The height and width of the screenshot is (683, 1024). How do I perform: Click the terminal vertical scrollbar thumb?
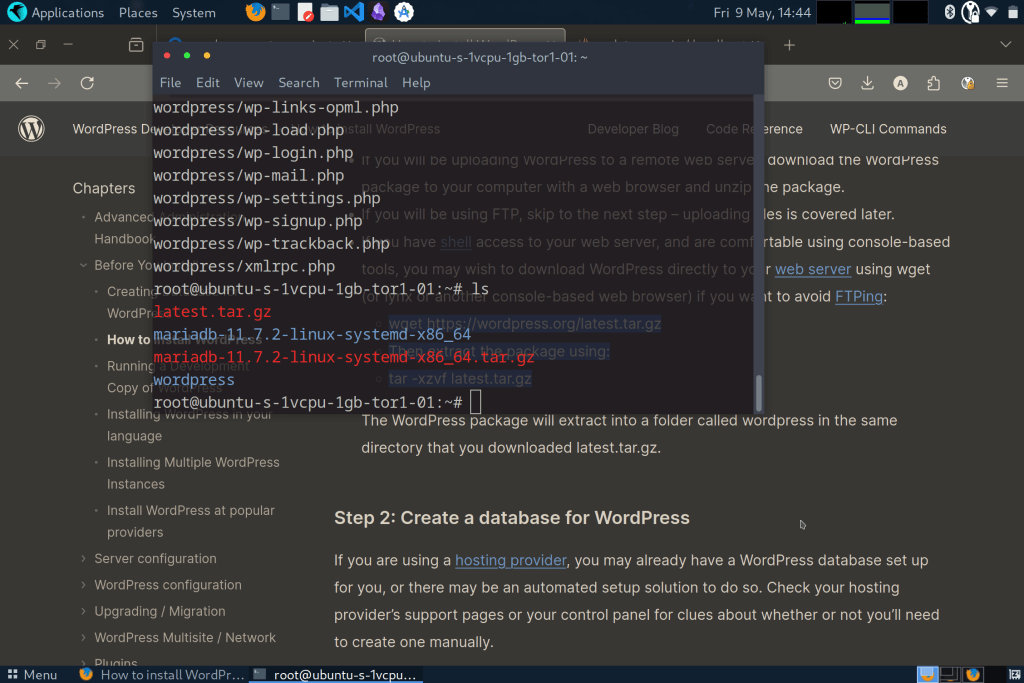pyautogui.click(x=758, y=392)
